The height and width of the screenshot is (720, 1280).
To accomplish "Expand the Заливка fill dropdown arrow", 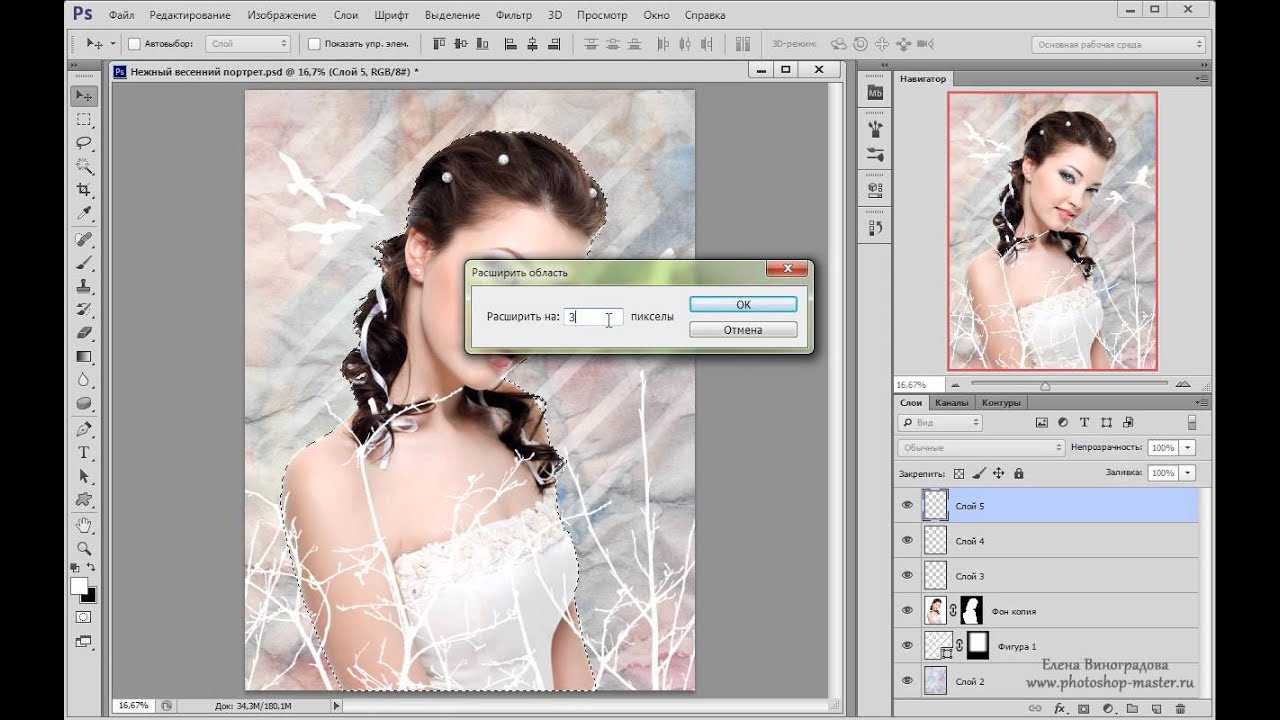I will (1188, 473).
